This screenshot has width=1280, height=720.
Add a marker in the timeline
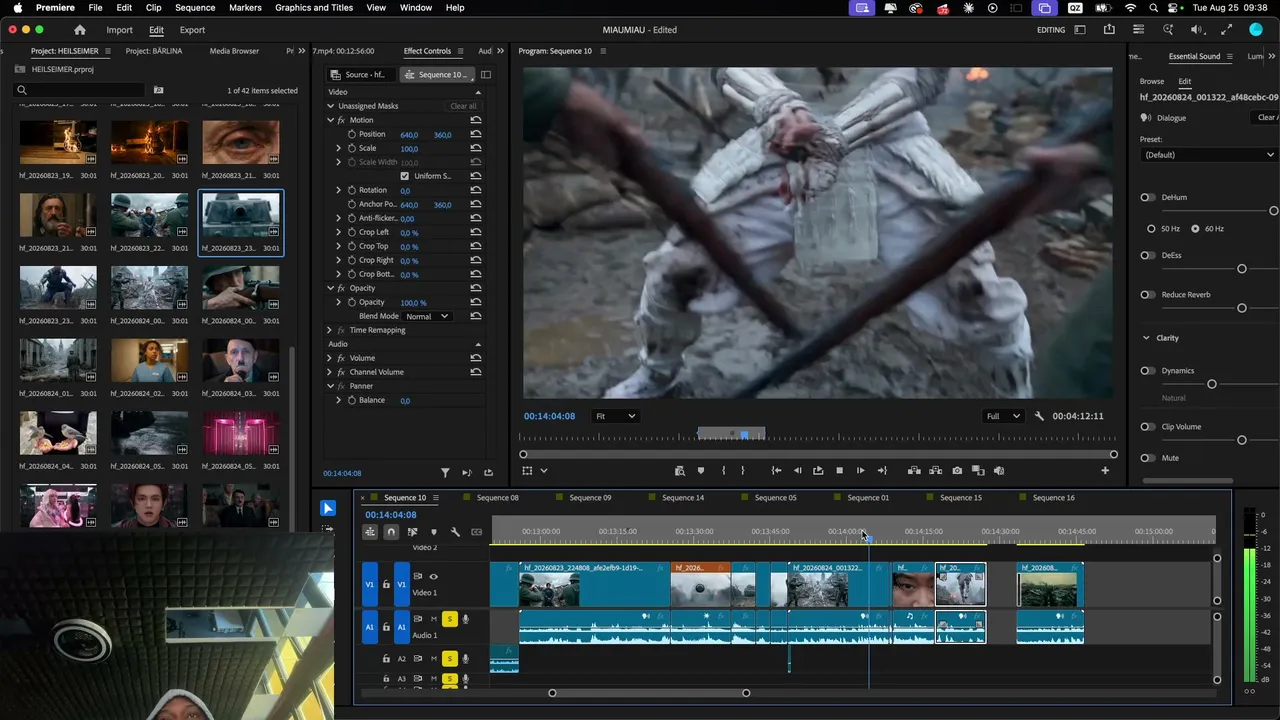pyautogui.click(x=433, y=532)
